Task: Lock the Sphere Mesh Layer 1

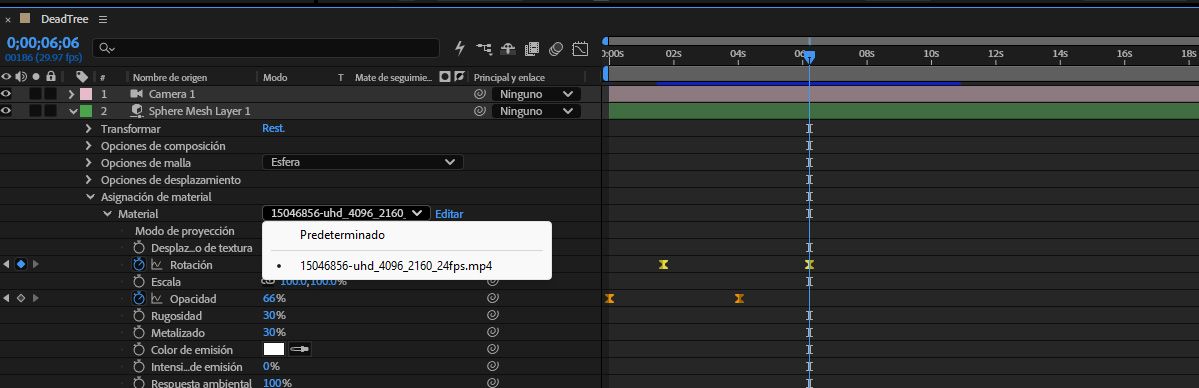Action: [50, 111]
